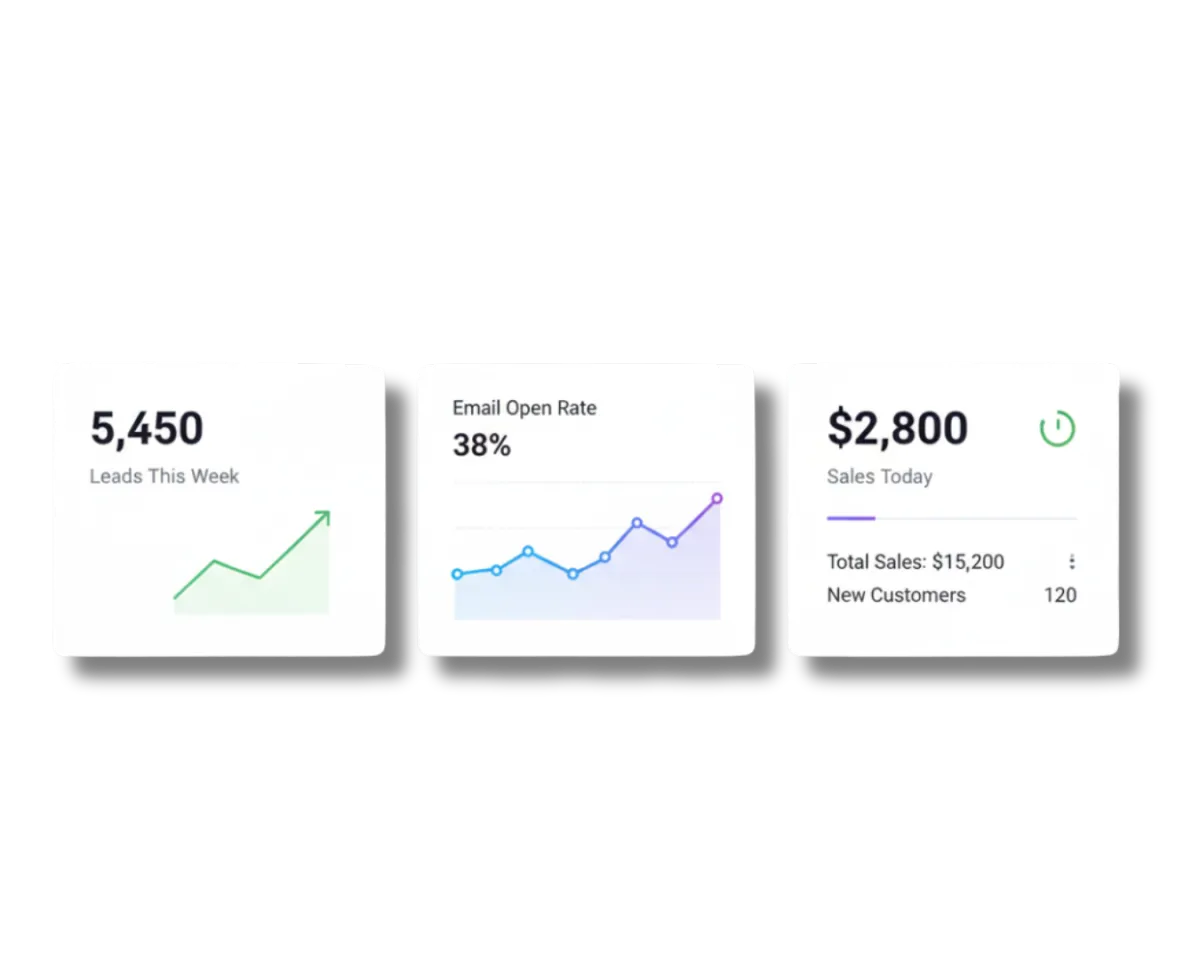Click the green shaded leads chart area

point(270,590)
